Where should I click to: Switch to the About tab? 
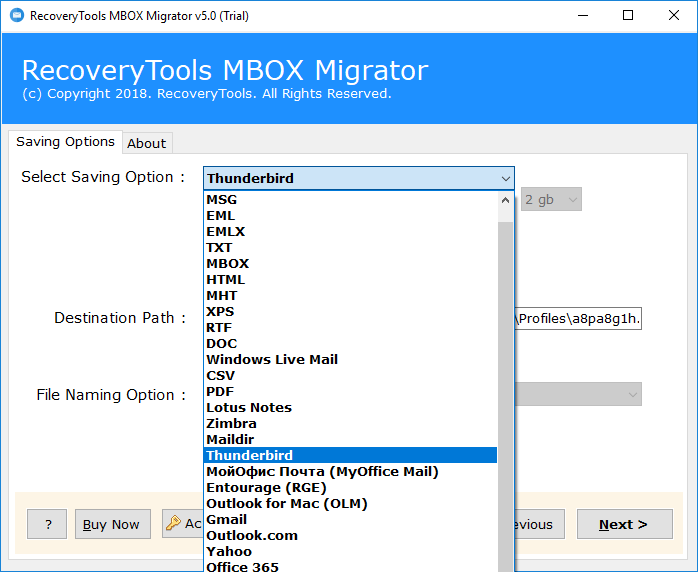coord(147,143)
